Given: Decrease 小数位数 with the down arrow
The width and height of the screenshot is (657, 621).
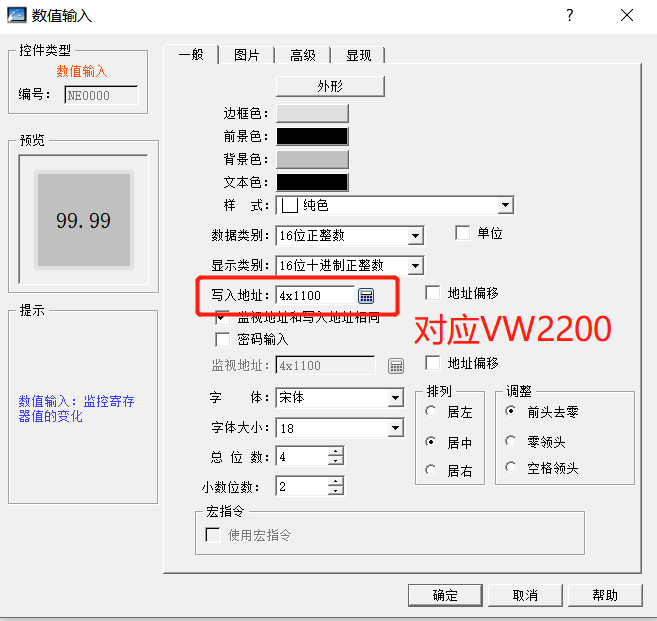Looking at the screenshot, I should 336,490.
